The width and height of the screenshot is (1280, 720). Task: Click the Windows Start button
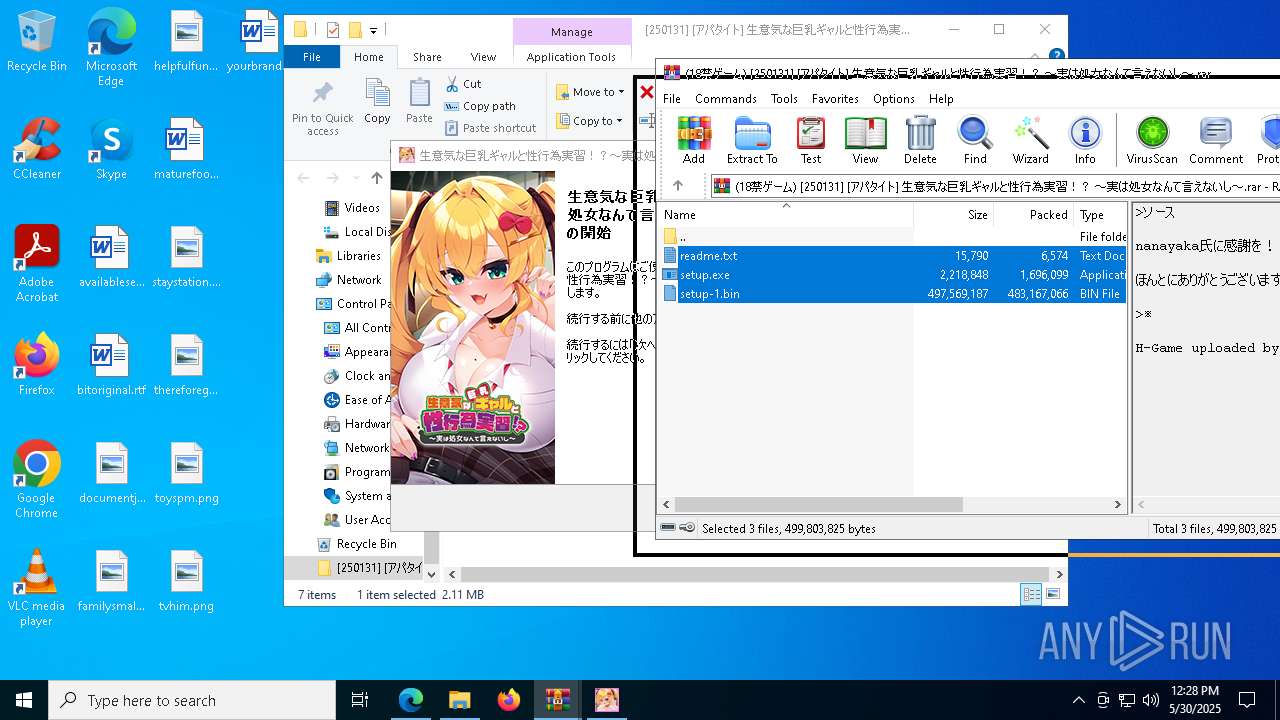(x=24, y=700)
